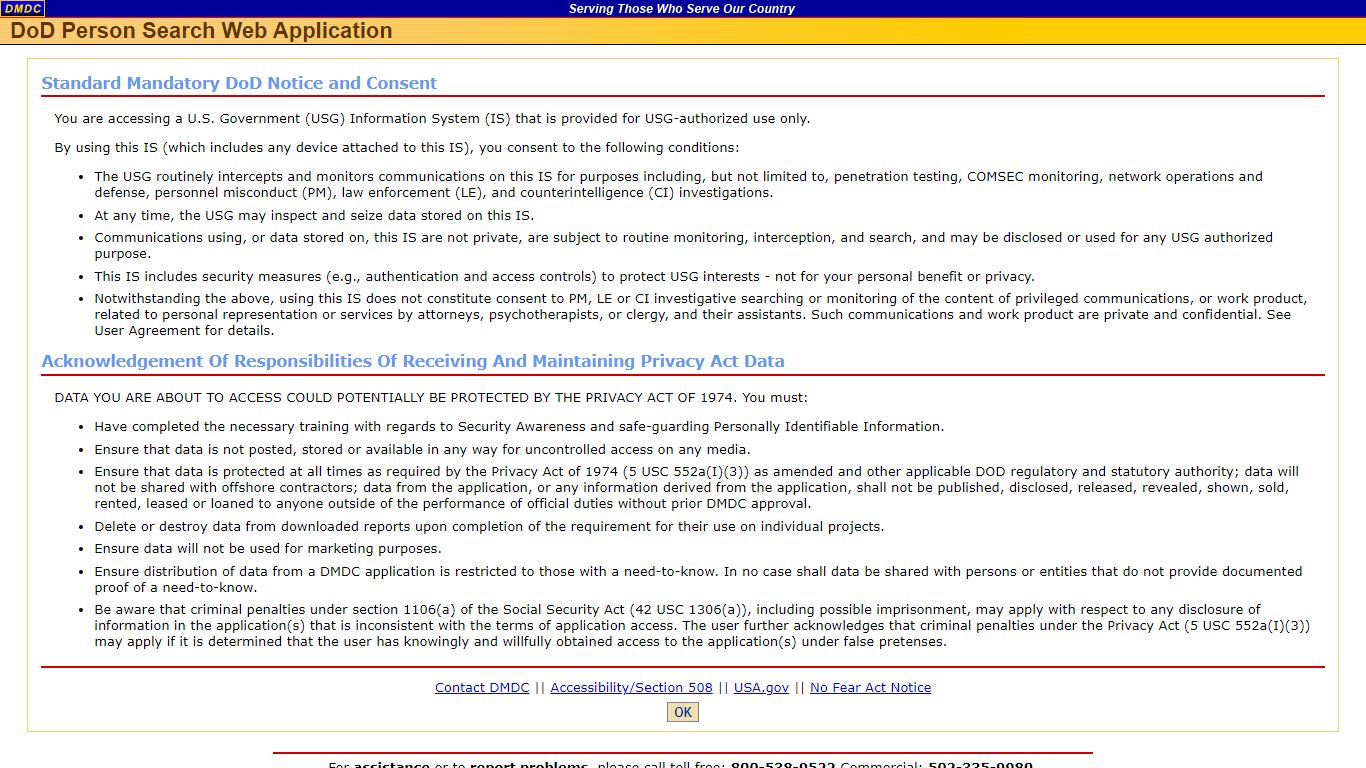Click the DMDC logo icon
The width and height of the screenshot is (1366, 768).
point(22,8)
